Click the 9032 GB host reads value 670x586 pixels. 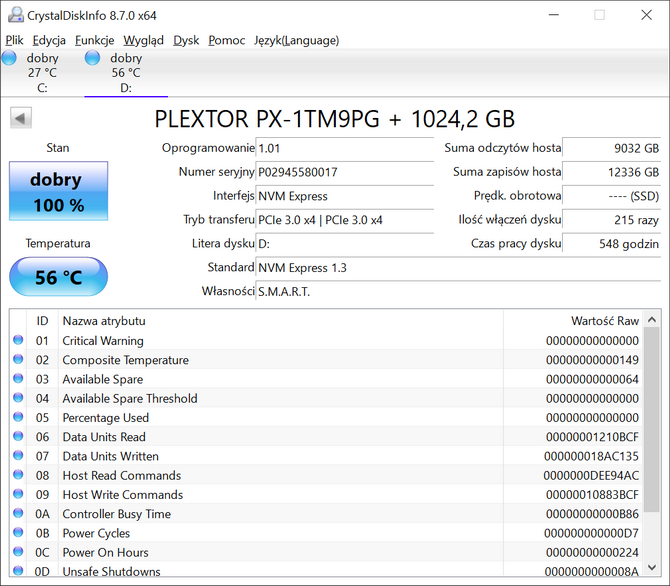[x=611, y=148]
